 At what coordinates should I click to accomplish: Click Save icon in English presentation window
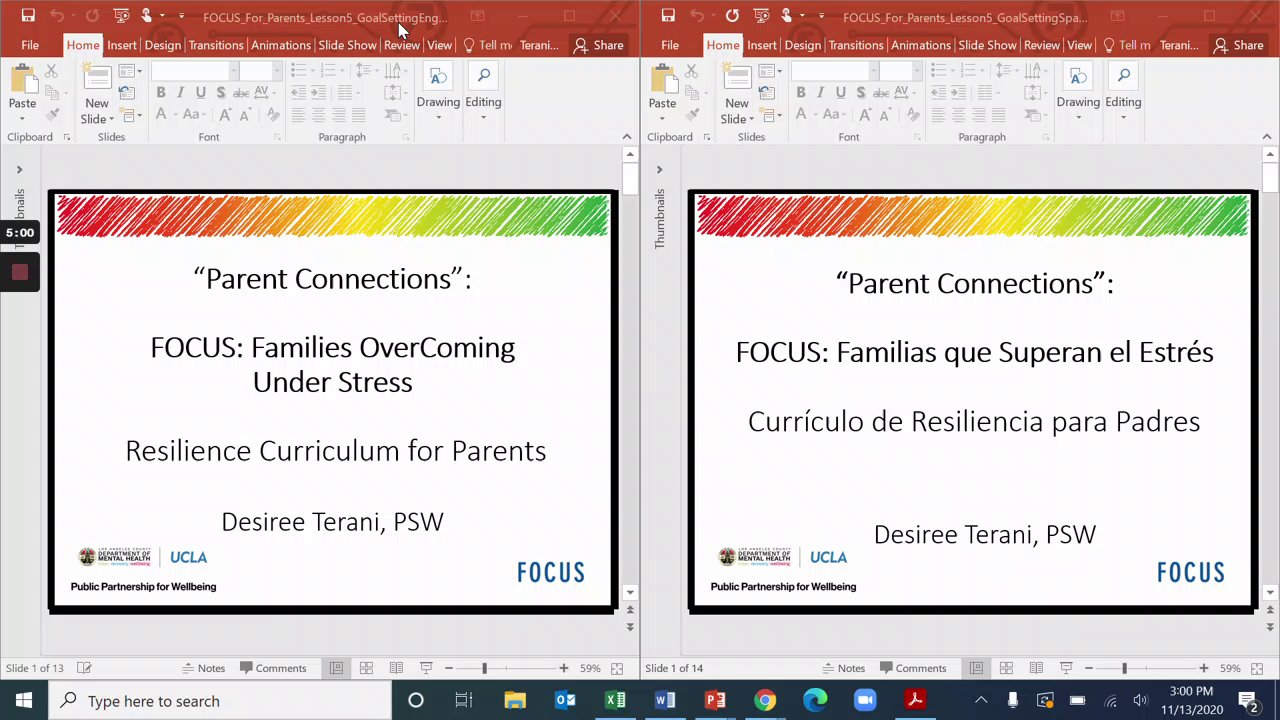click(28, 16)
